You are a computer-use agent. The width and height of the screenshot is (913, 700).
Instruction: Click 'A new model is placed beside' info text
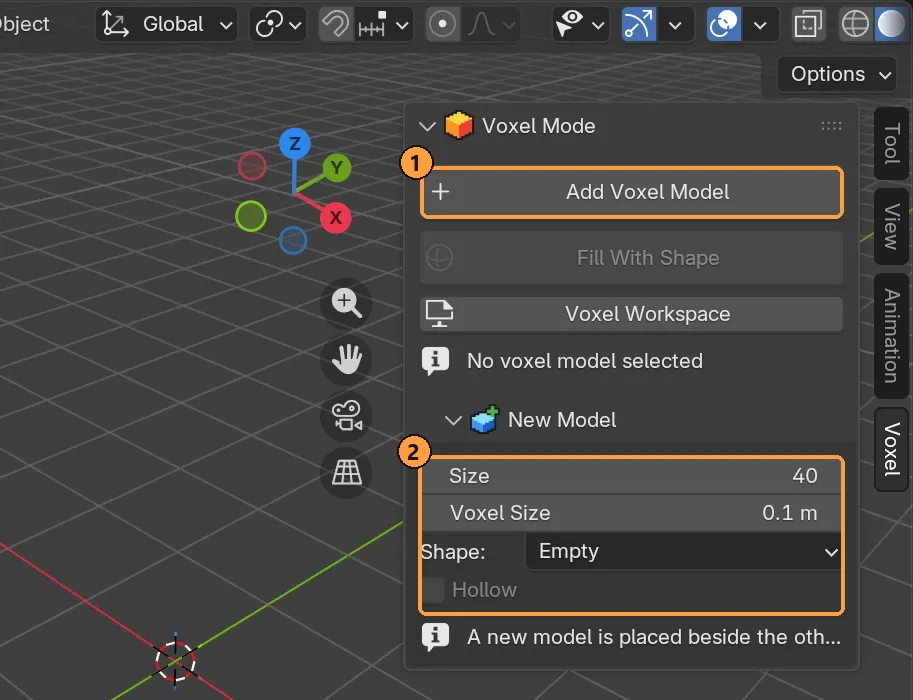click(x=654, y=637)
